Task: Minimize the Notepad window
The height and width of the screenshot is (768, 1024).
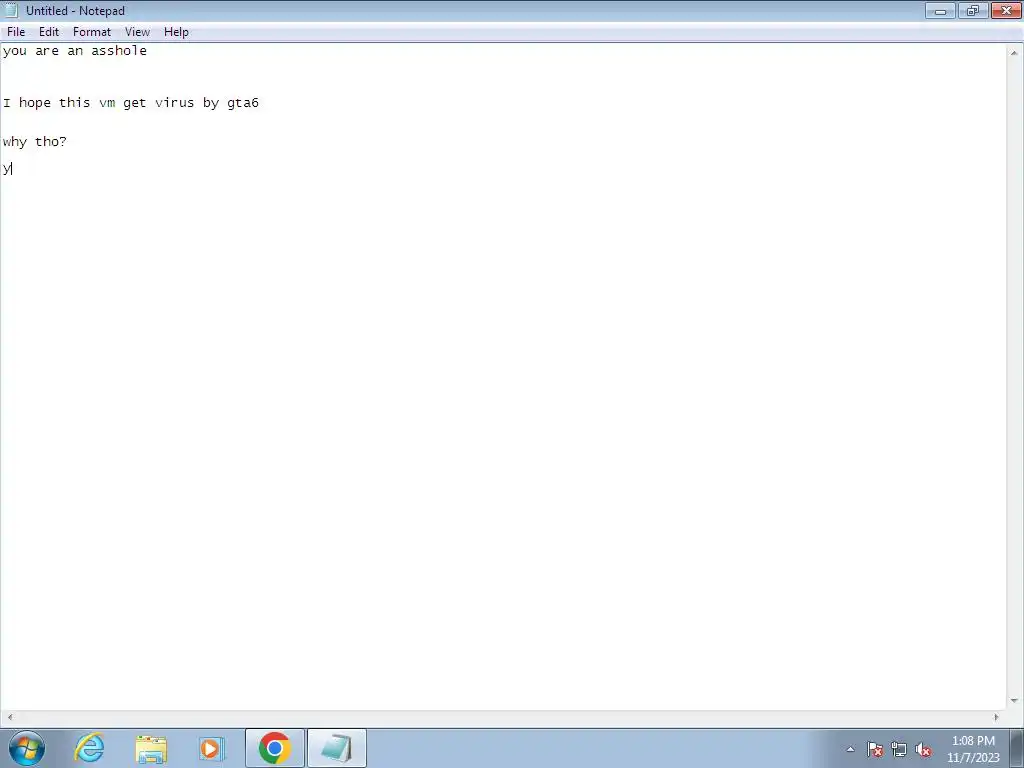Action: (940, 10)
